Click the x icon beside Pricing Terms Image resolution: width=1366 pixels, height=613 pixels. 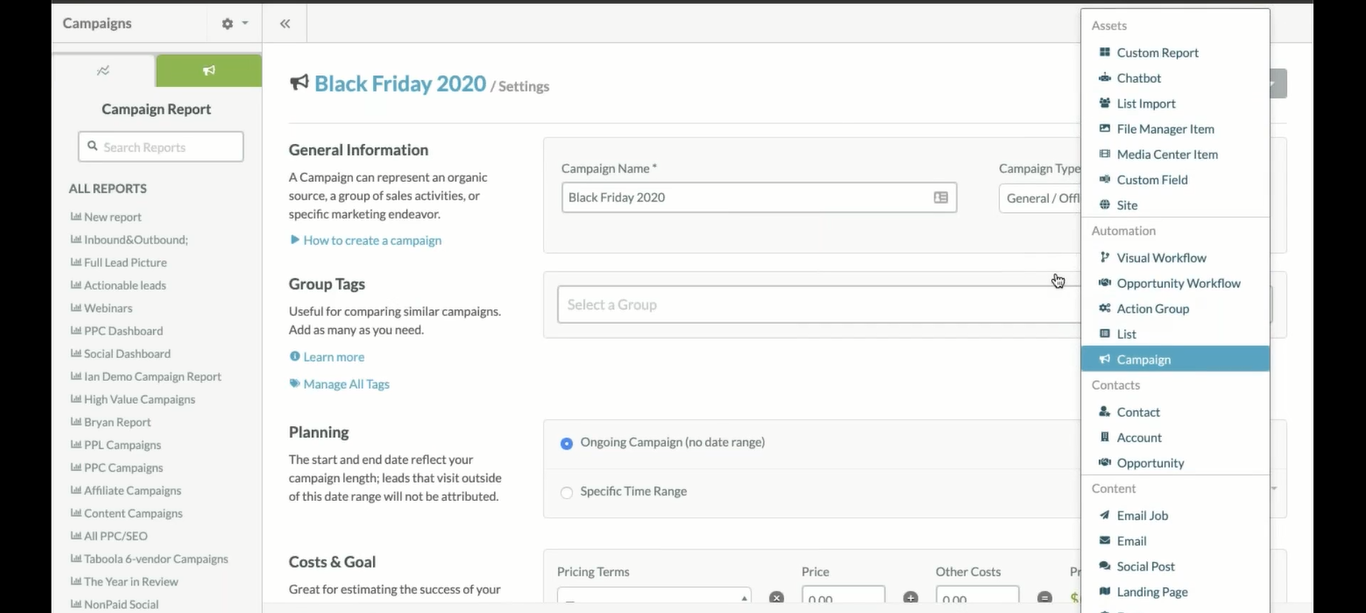(776, 598)
